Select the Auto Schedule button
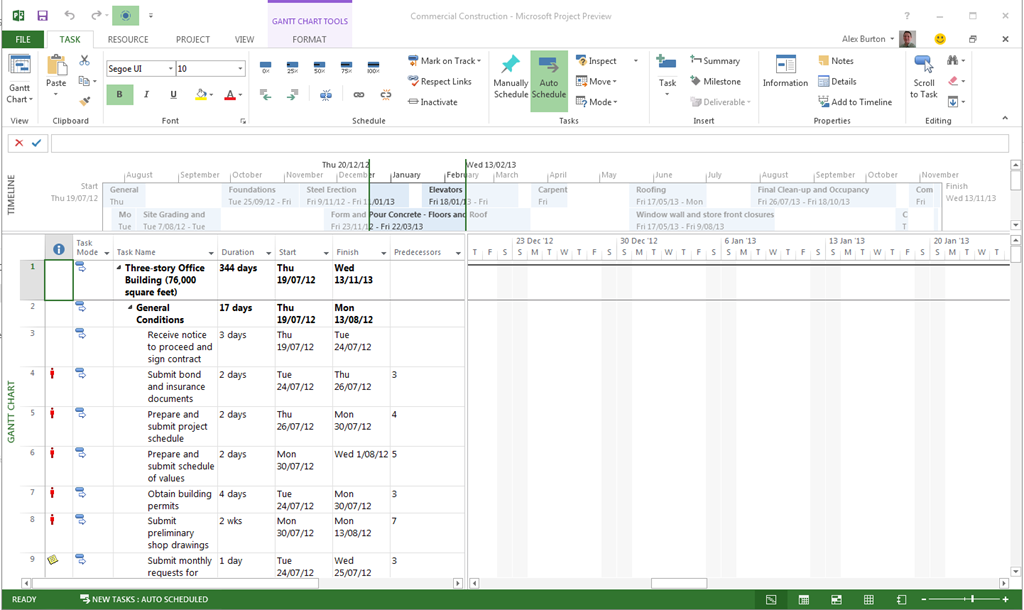Screen dimensions: 1024x610 549,81
